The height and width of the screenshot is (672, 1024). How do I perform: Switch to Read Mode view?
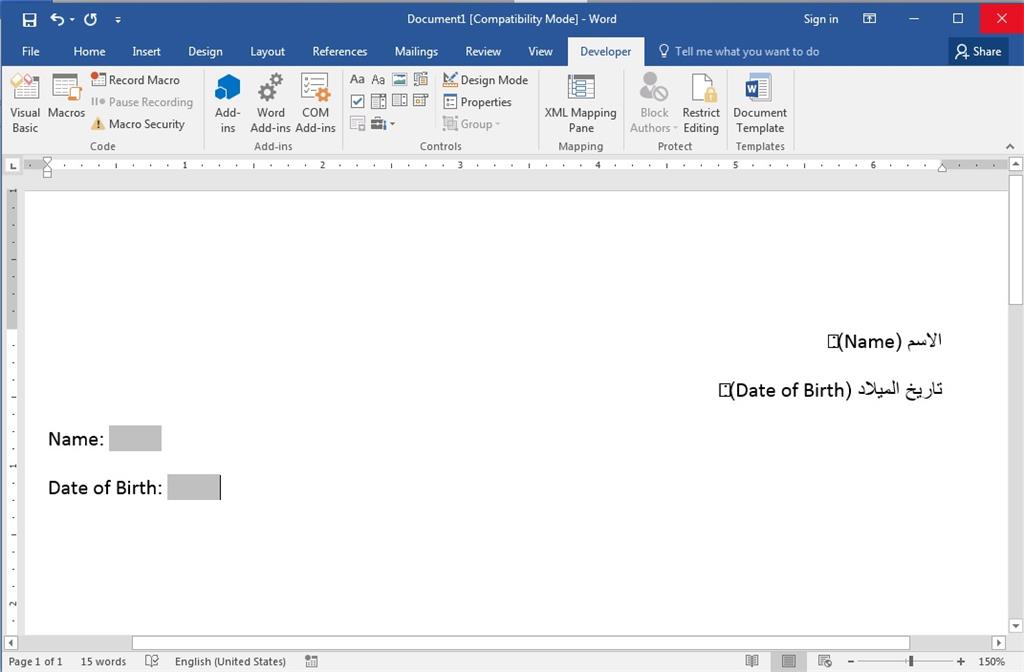click(752, 661)
